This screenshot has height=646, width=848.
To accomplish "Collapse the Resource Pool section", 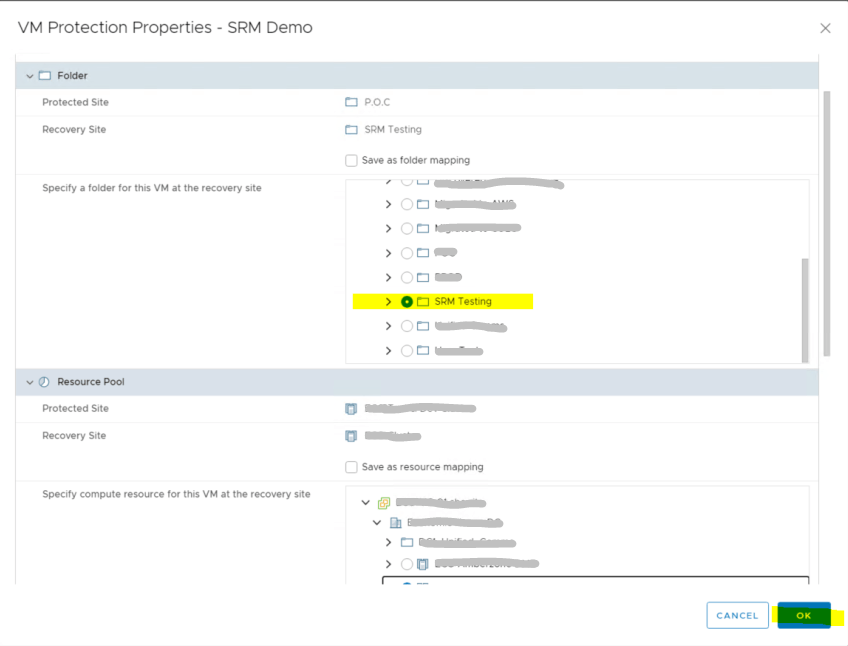I will (30, 382).
